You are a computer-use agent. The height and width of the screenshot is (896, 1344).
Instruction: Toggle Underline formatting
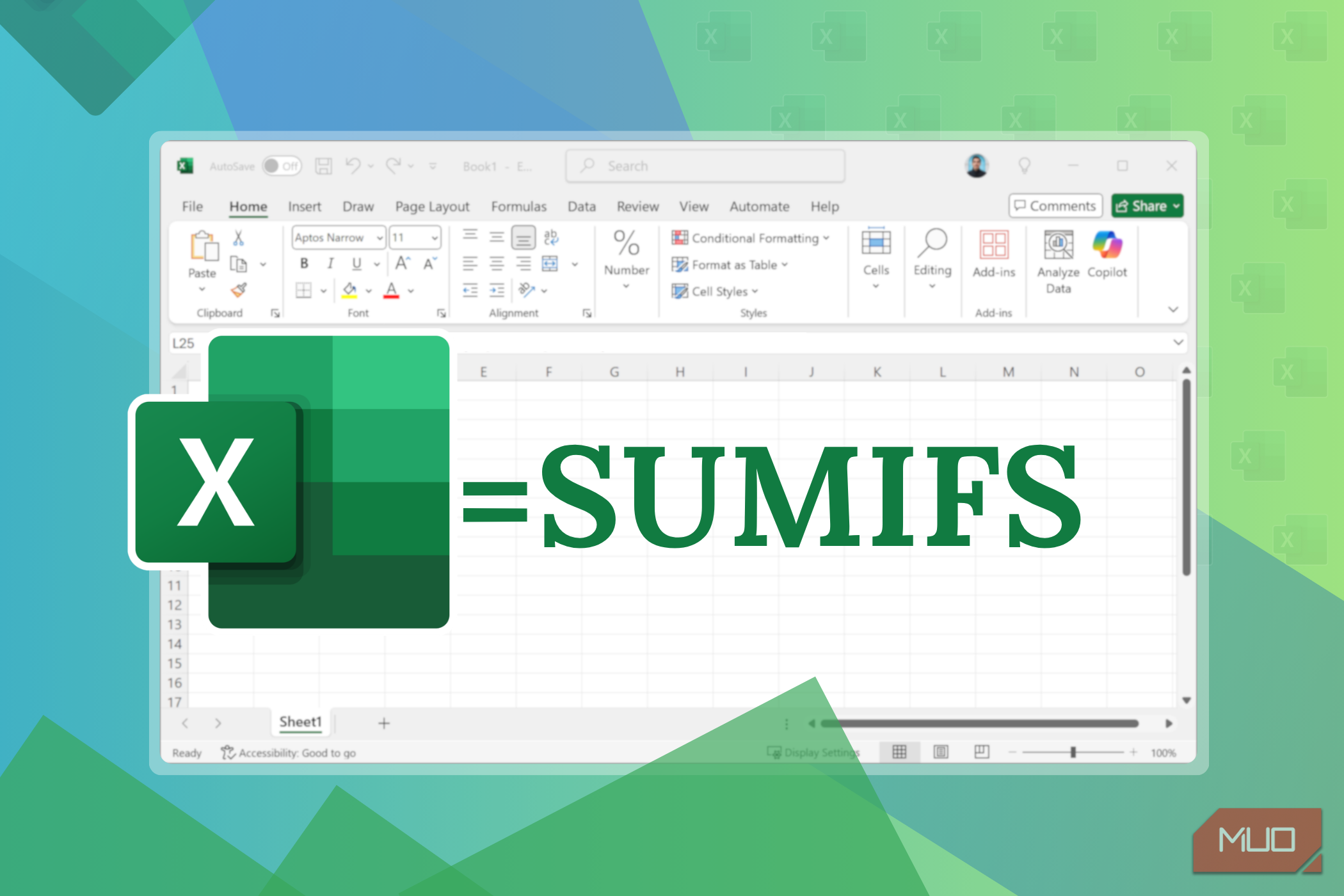(357, 264)
